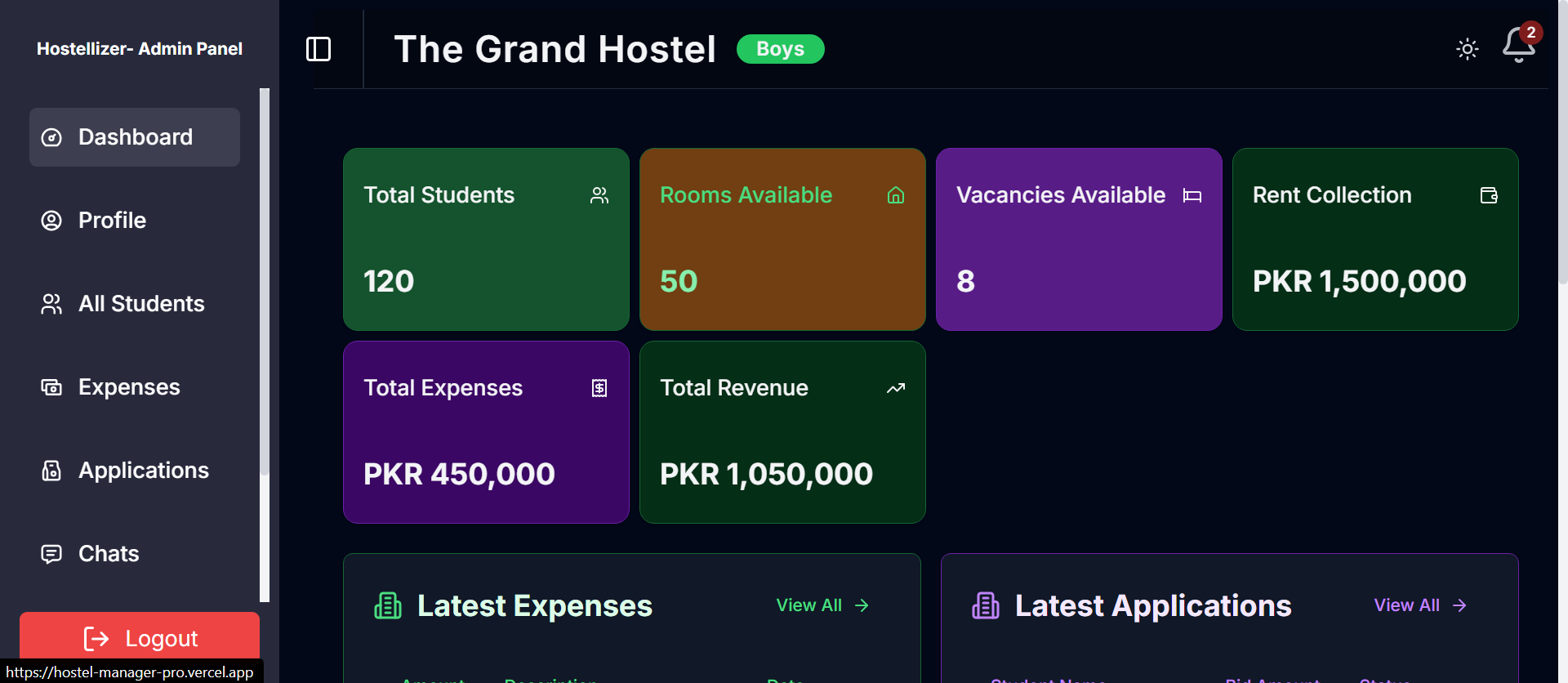The width and height of the screenshot is (1568, 683).
Task: Open the Dashboard menu item
Action: [x=135, y=137]
